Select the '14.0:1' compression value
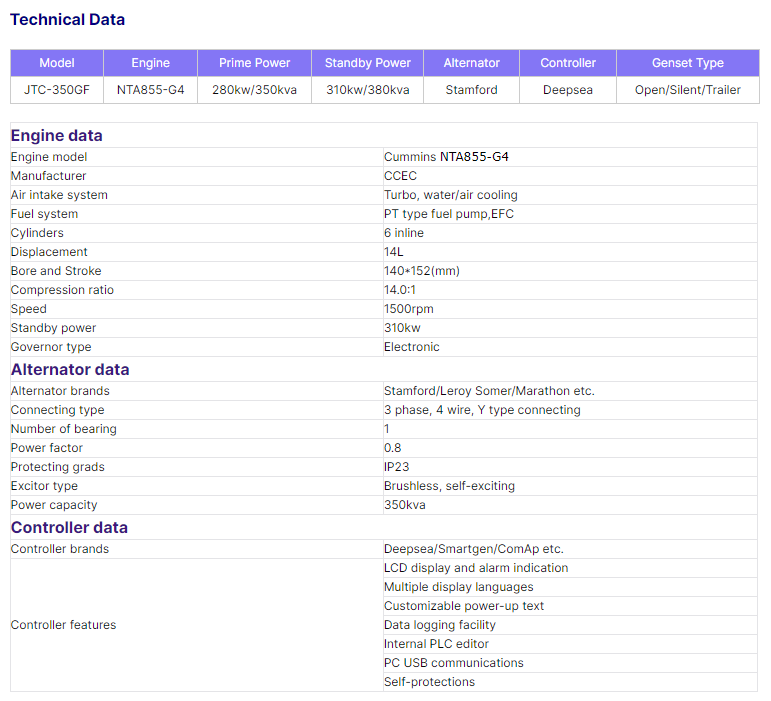 tap(399, 290)
